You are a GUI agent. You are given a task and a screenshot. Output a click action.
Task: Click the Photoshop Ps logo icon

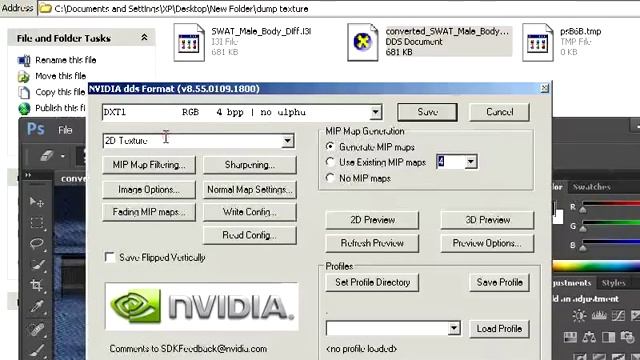point(36,129)
